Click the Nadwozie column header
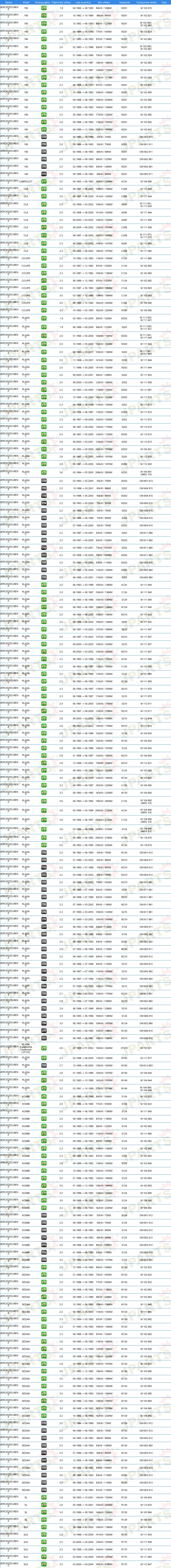171x1568 pixels. click(x=124, y=2)
